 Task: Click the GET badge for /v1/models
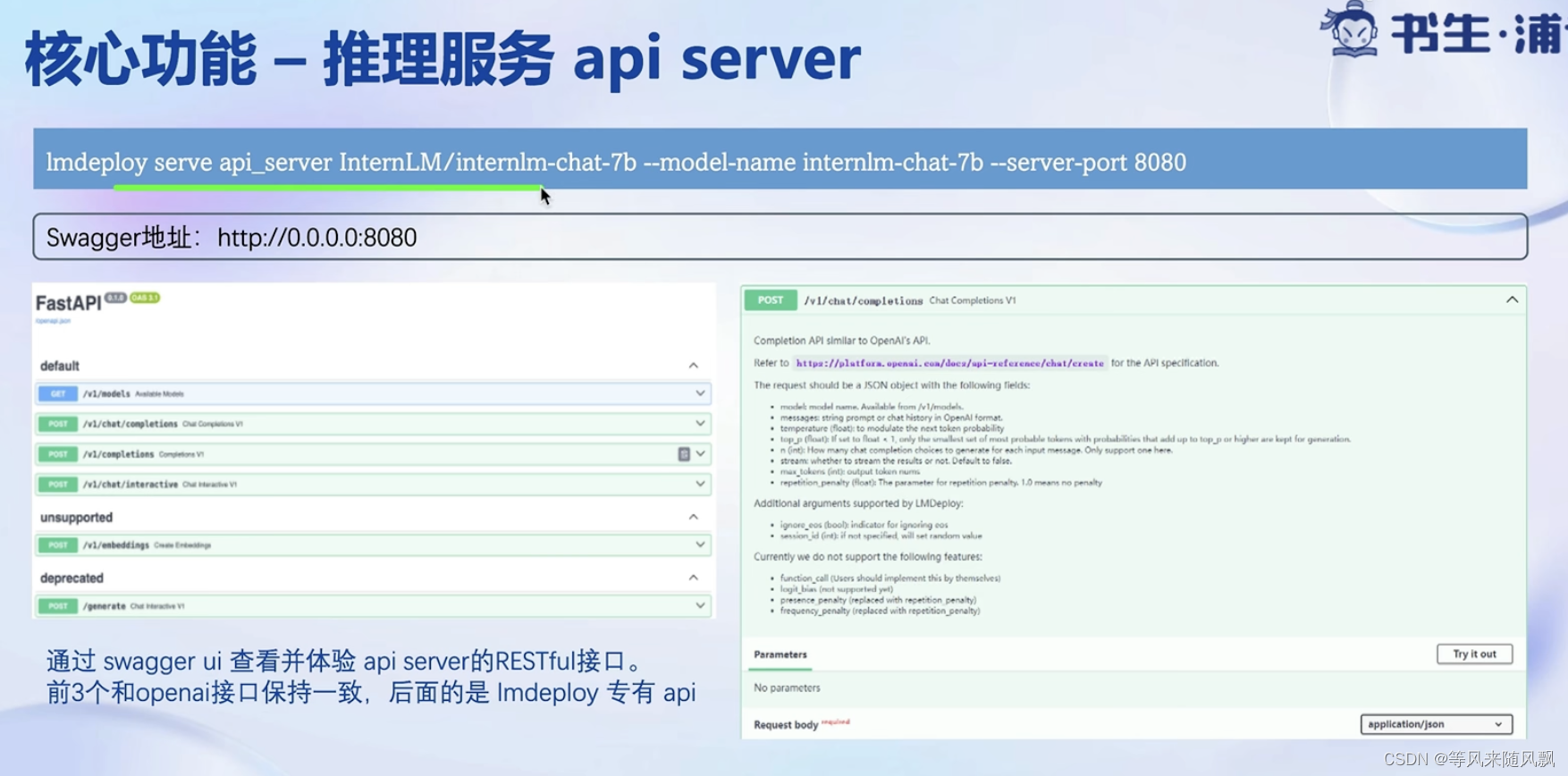(x=58, y=393)
